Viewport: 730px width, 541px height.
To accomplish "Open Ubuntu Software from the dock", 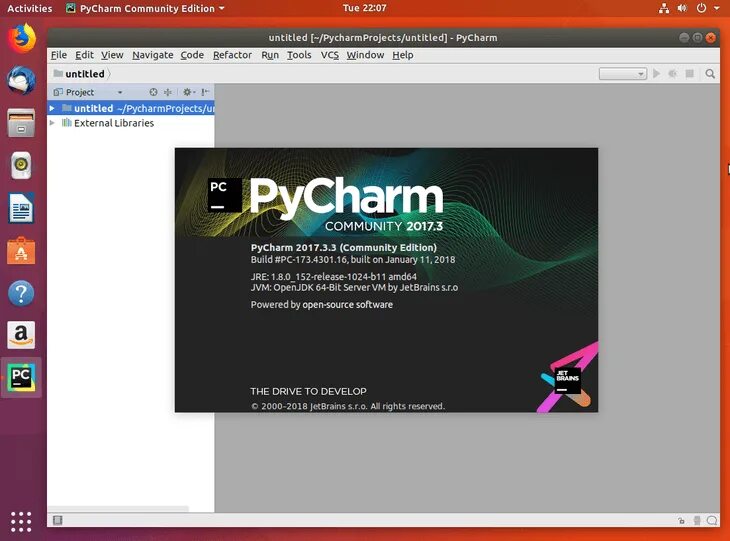I will pos(21,251).
